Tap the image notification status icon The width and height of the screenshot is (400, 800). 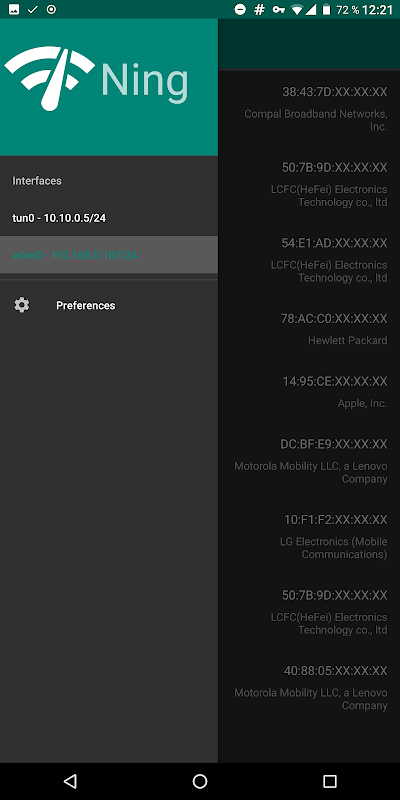click(14, 9)
